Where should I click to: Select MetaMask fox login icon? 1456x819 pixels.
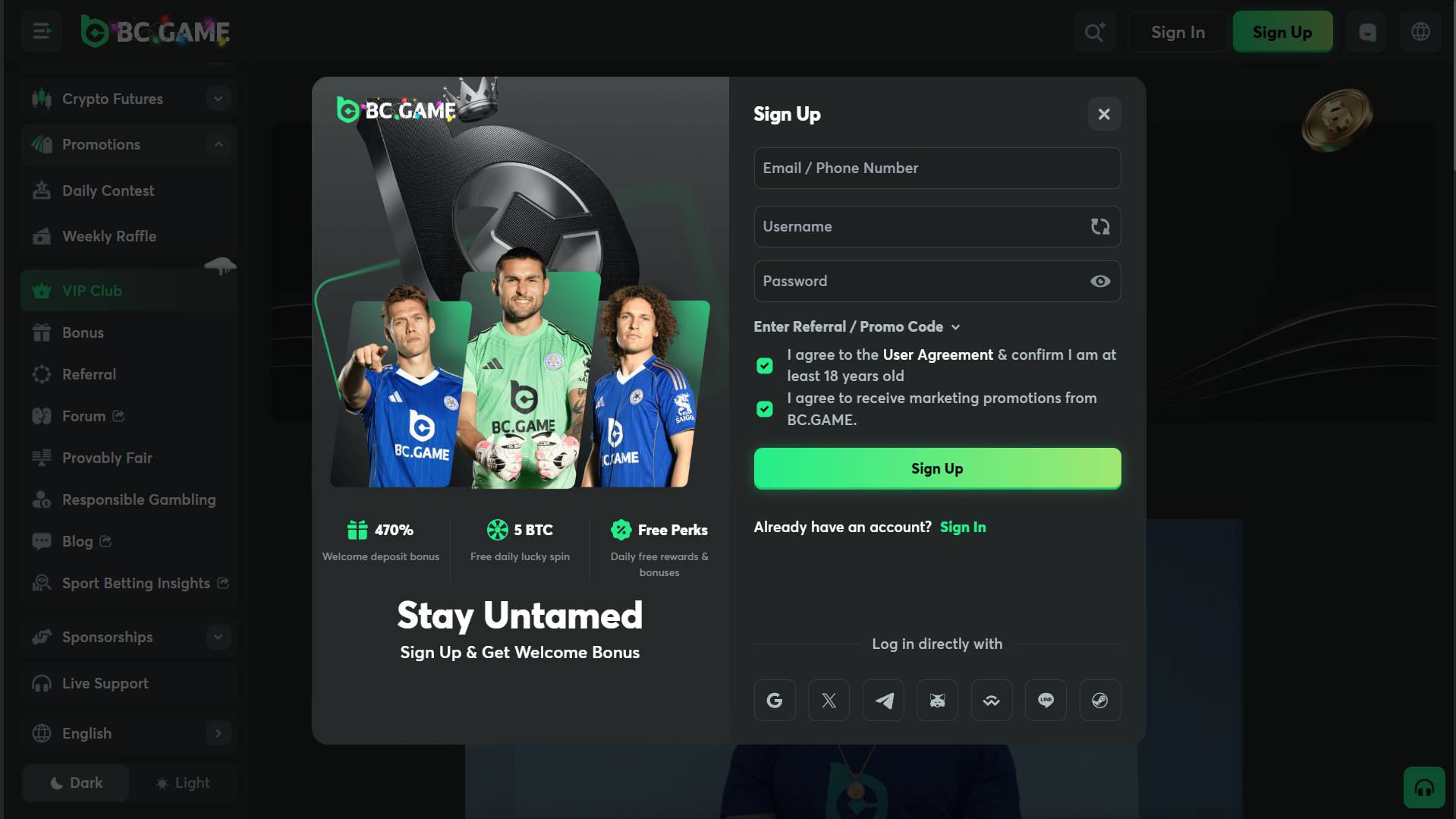click(x=937, y=700)
